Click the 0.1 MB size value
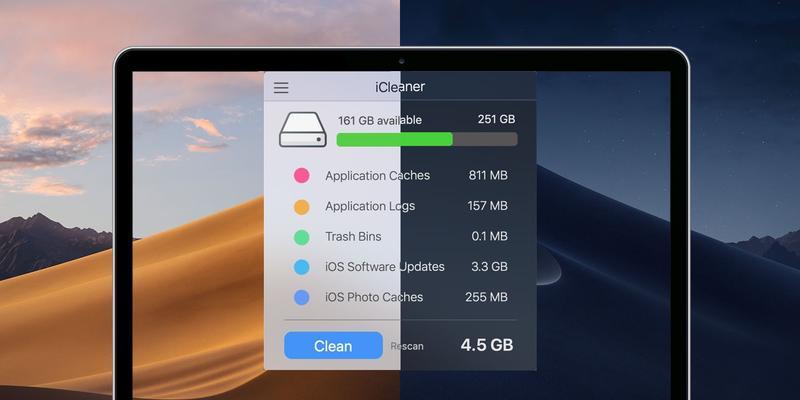Screen dimensions: 800x400 [x=489, y=236]
